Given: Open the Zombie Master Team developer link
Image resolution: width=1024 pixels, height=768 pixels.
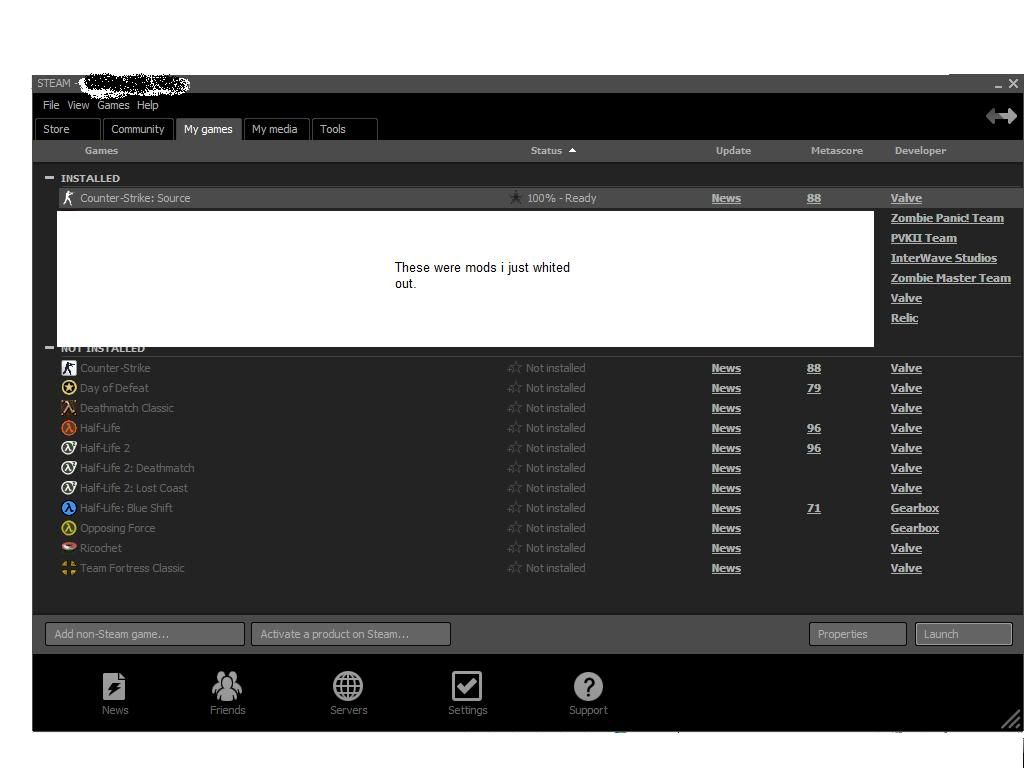Looking at the screenshot, I should click(x=950, y=278).
